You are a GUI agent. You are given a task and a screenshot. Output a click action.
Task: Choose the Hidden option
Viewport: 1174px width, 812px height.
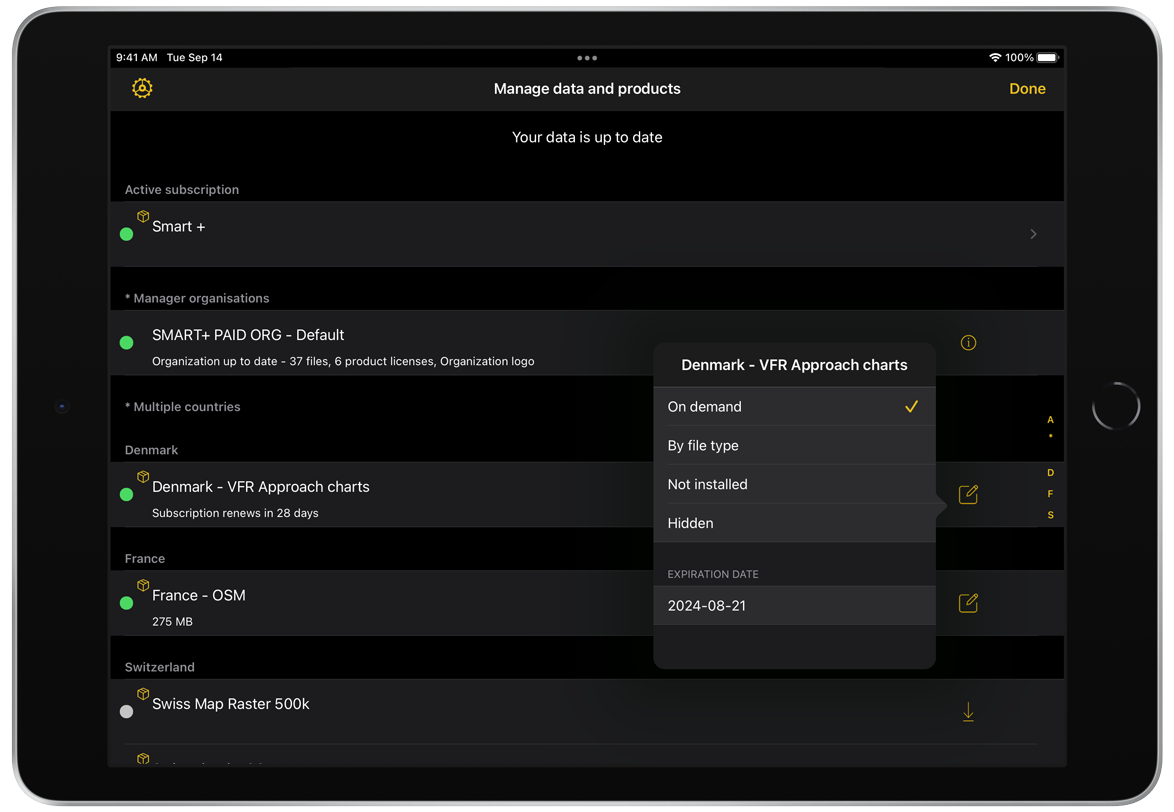(794, 523)
